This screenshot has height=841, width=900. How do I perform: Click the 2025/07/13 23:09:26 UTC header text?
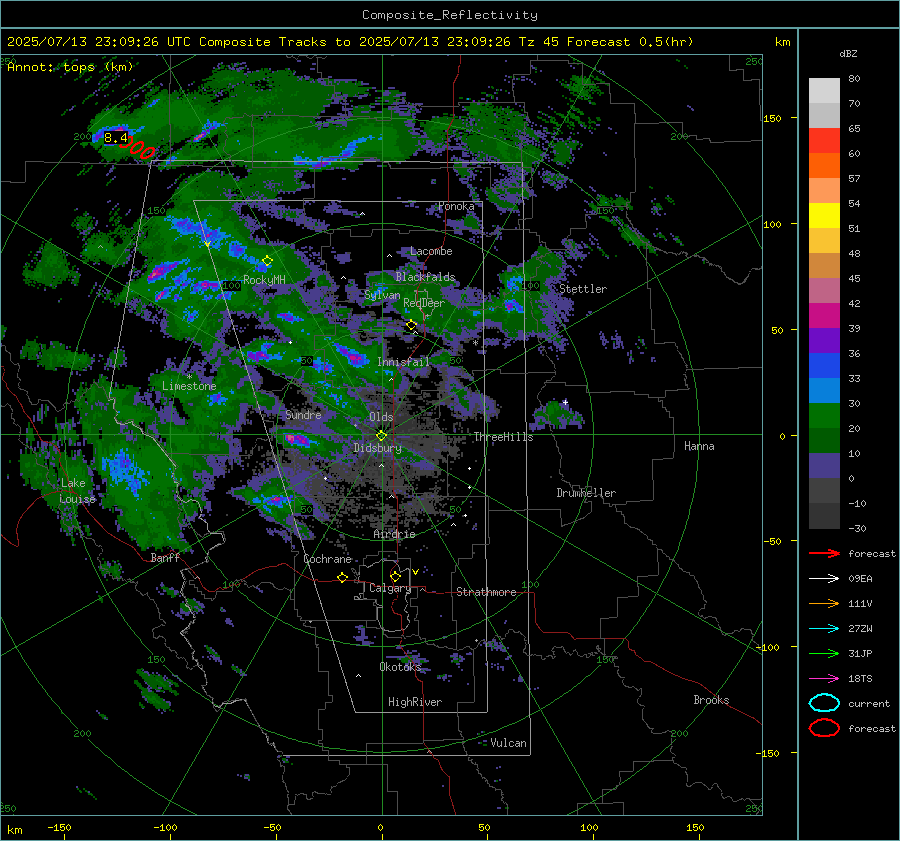(99, 42)
